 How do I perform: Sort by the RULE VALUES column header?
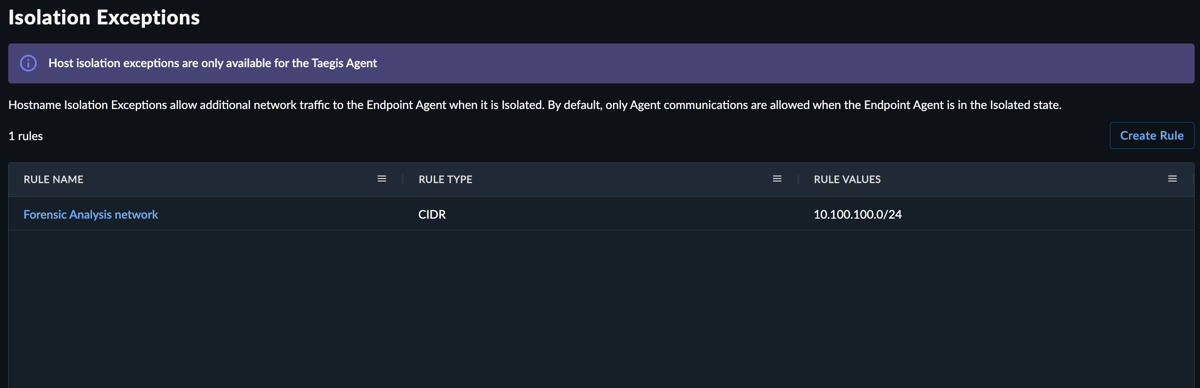click(x=847, y=180)
